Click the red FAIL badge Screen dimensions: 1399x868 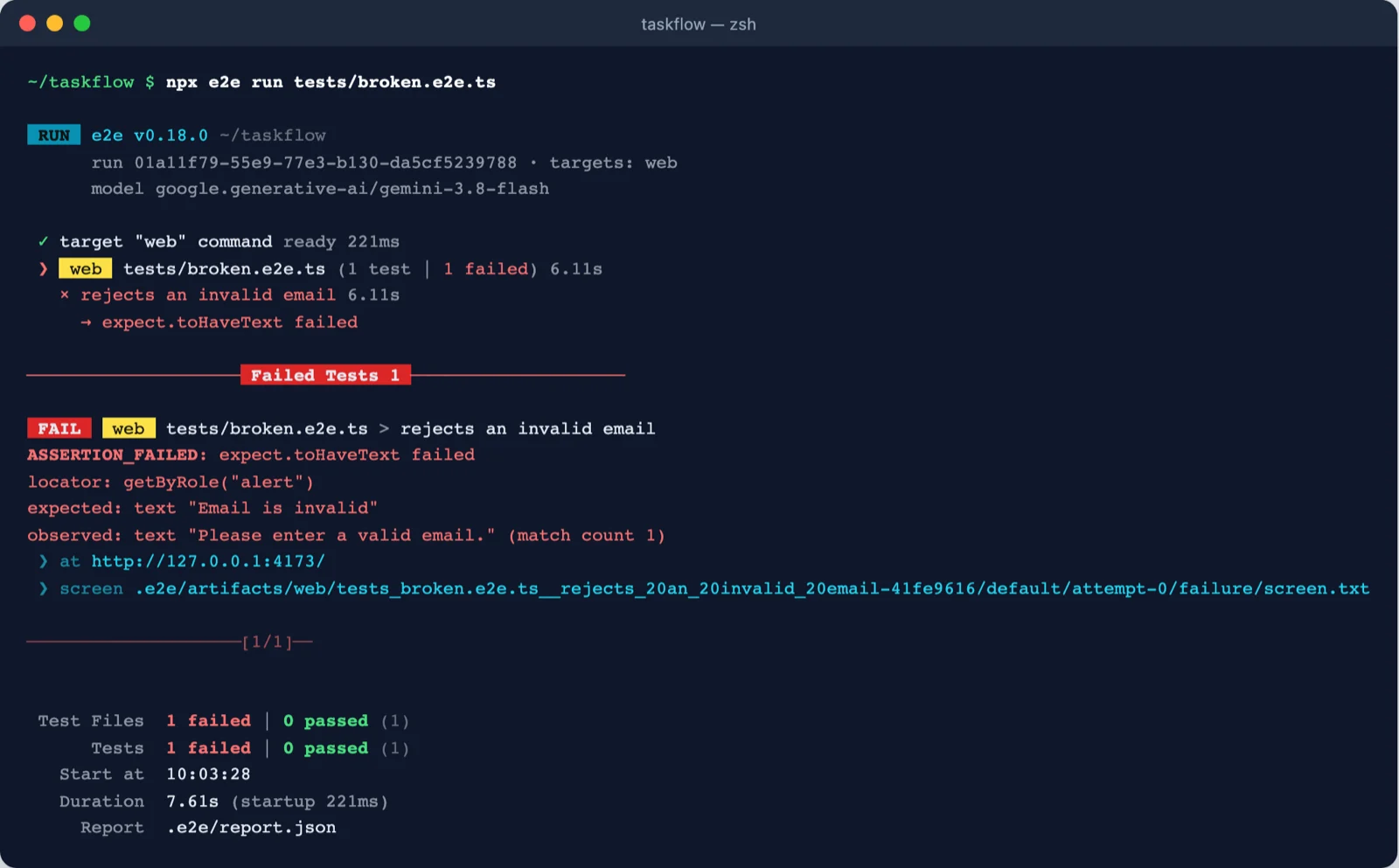point(59,428)
